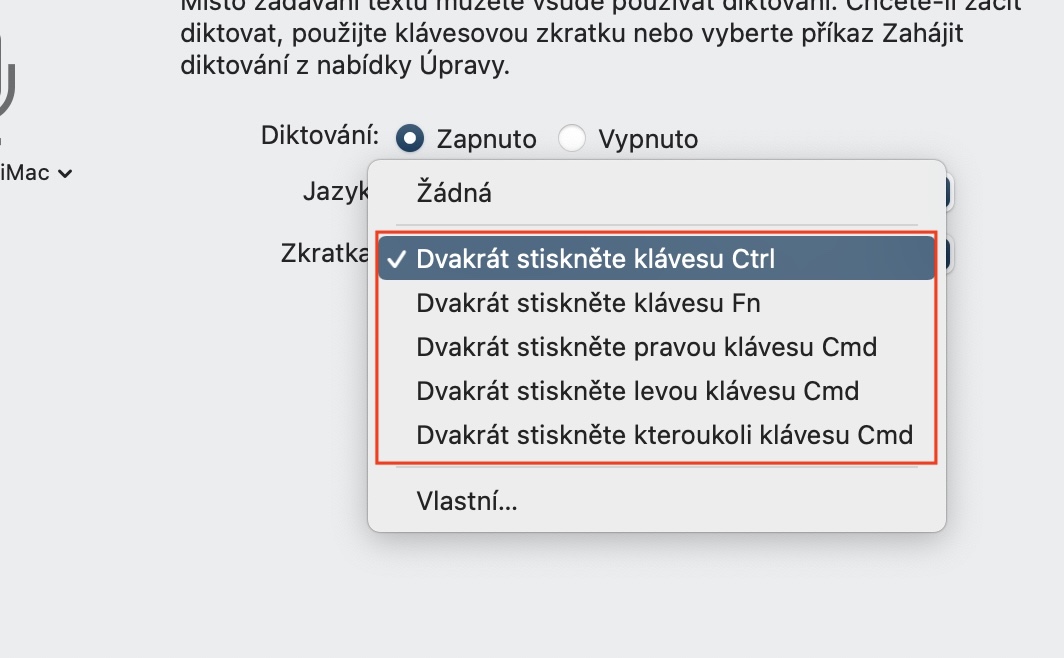Choose the Žádná menu option
Image resolution: width=1064 pixels, height=658 pixels.
(454, 193)
